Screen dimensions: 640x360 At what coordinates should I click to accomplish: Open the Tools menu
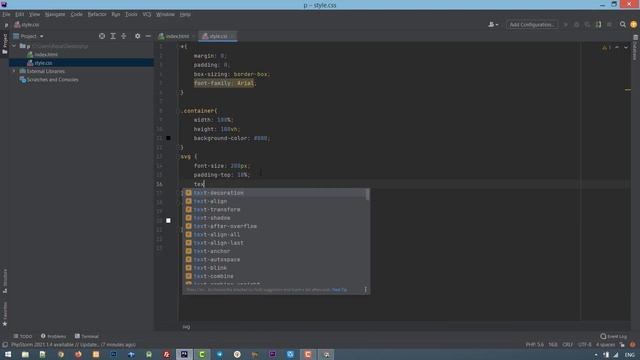coord(131,14)
